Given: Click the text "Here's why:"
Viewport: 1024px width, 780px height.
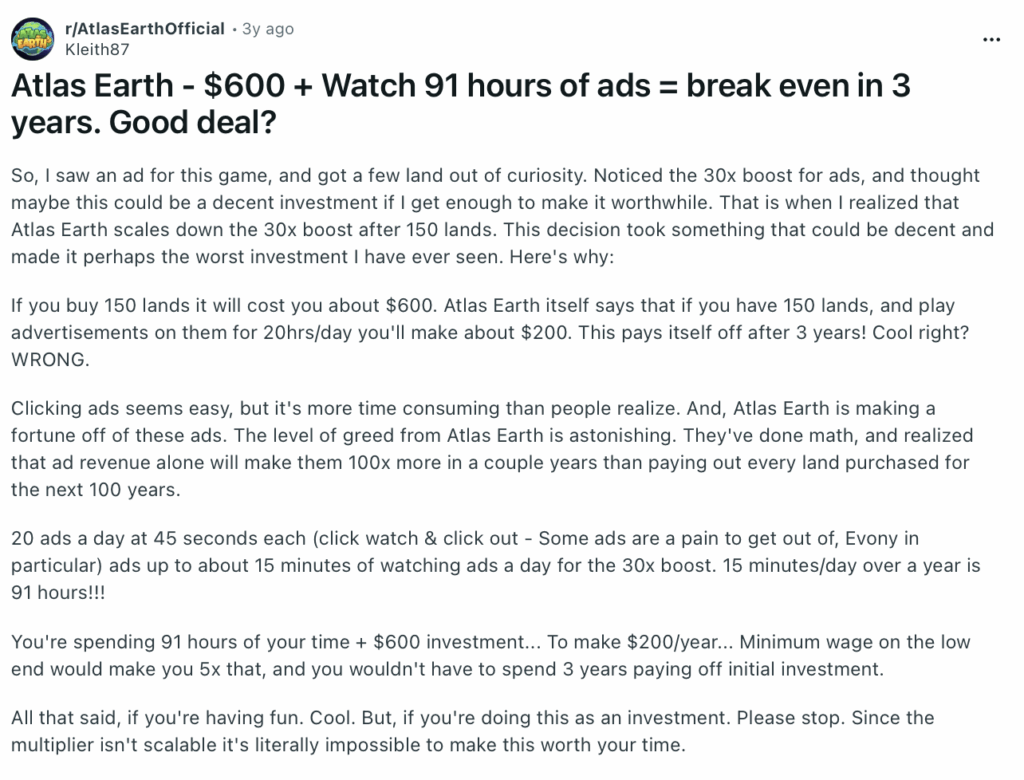Looking at the screenshot, I should click(x=560, y=256).
